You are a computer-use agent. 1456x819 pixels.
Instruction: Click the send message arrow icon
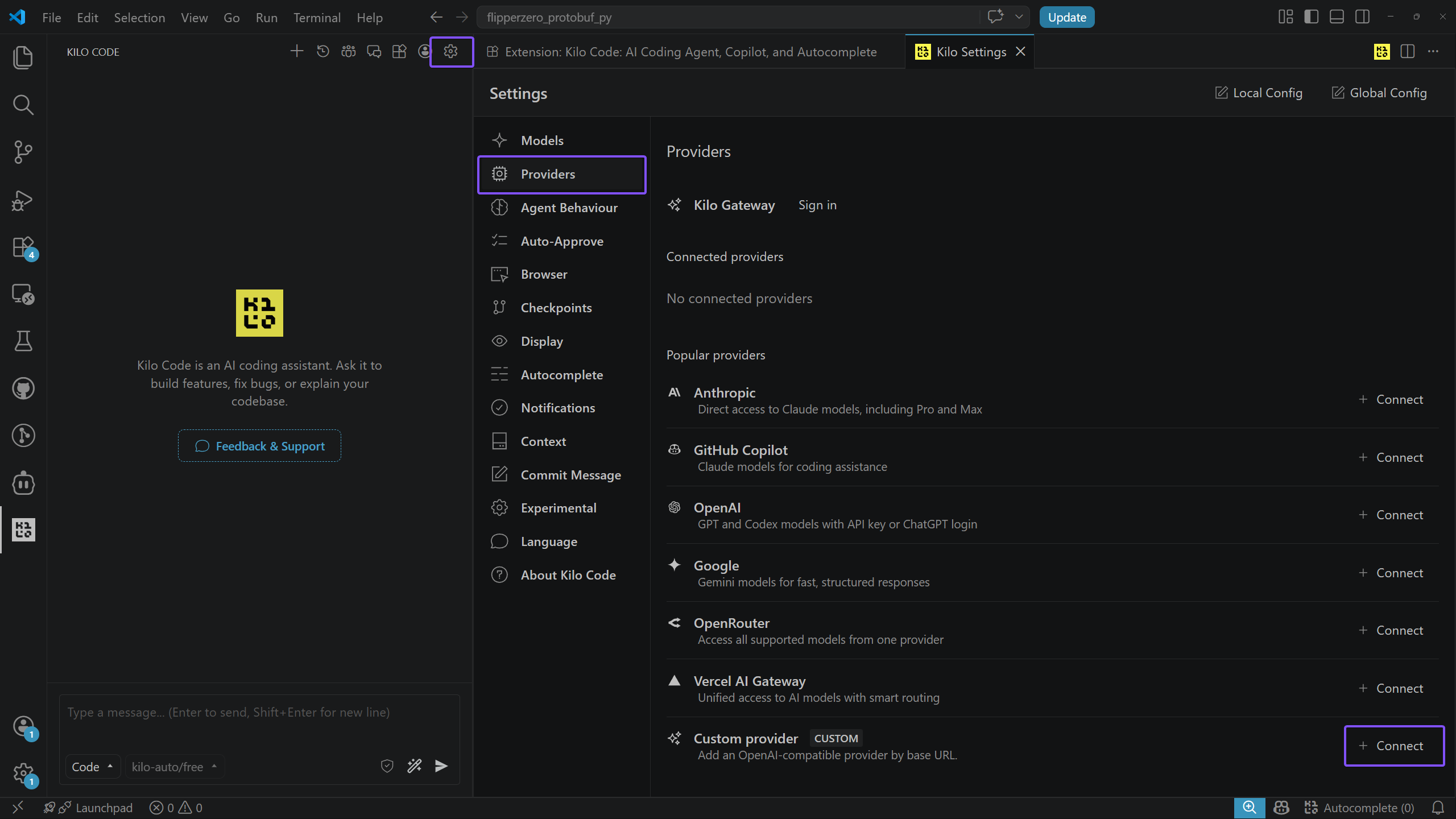(x=441, y=766)
